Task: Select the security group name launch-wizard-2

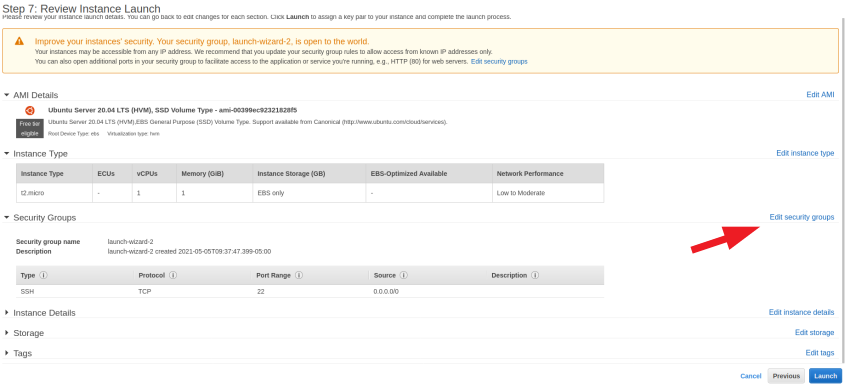Action: pos(130,242)
